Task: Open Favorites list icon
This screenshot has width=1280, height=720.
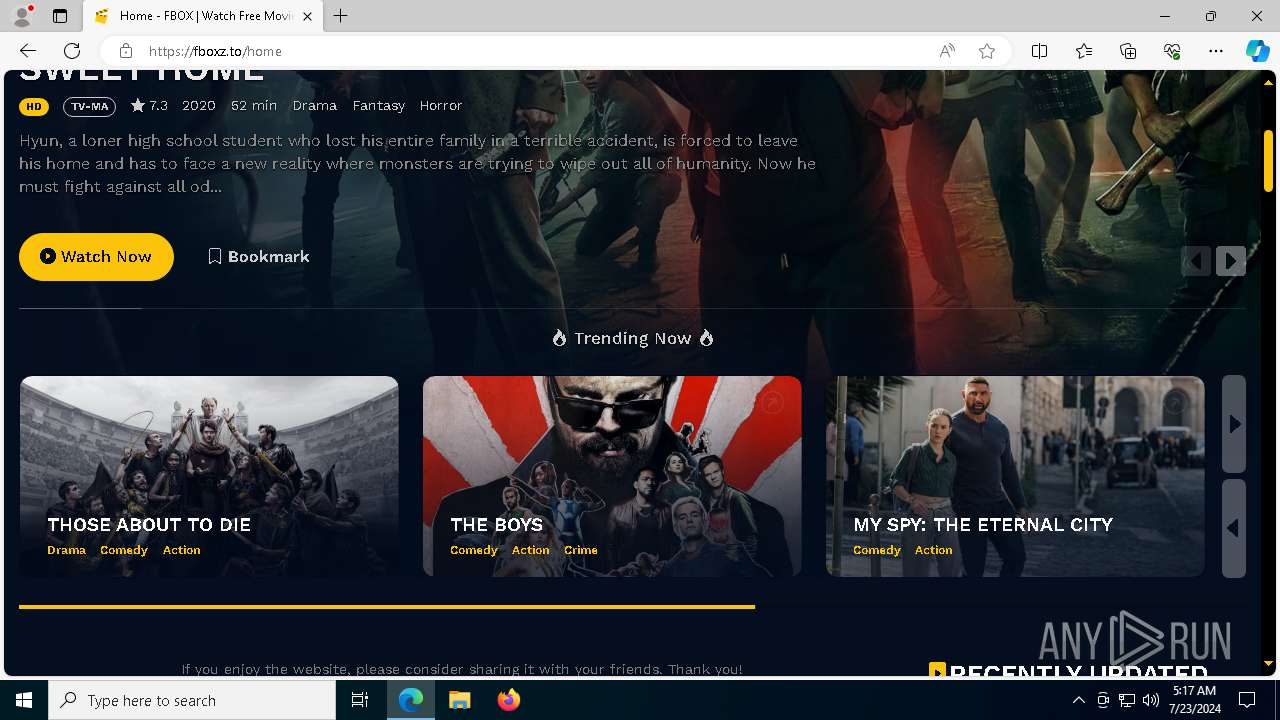Action: pos(1084,51)
